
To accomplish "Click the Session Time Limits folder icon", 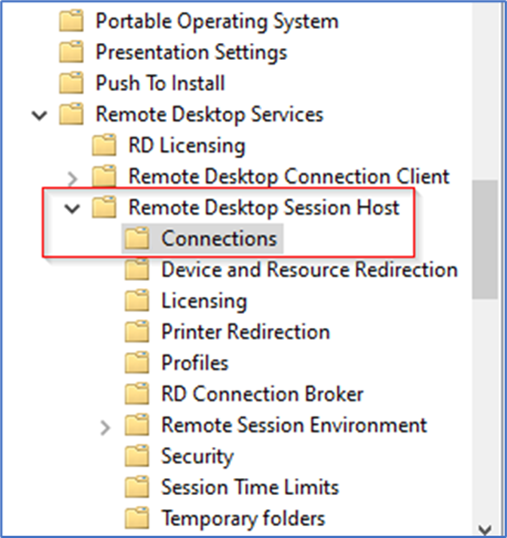I will 137,487.
